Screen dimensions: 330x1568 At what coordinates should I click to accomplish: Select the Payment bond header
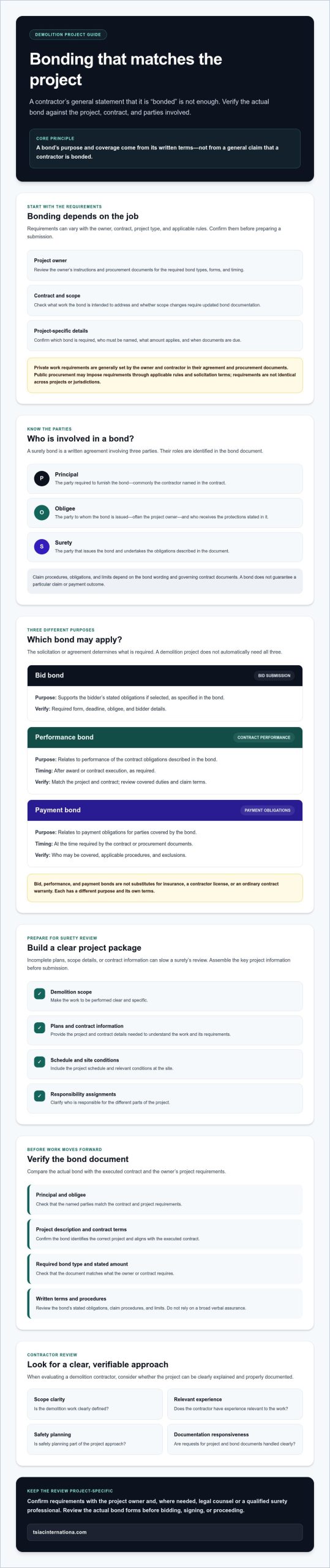tap(165, 810)
